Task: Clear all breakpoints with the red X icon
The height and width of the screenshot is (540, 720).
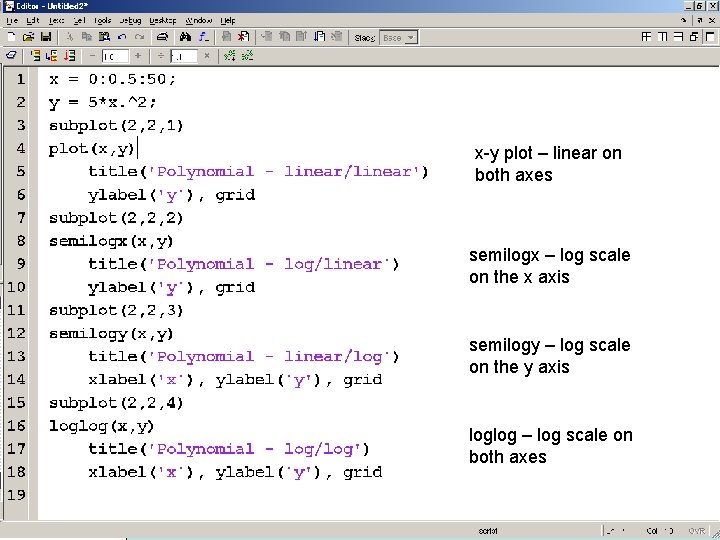Action: (243, 37)
